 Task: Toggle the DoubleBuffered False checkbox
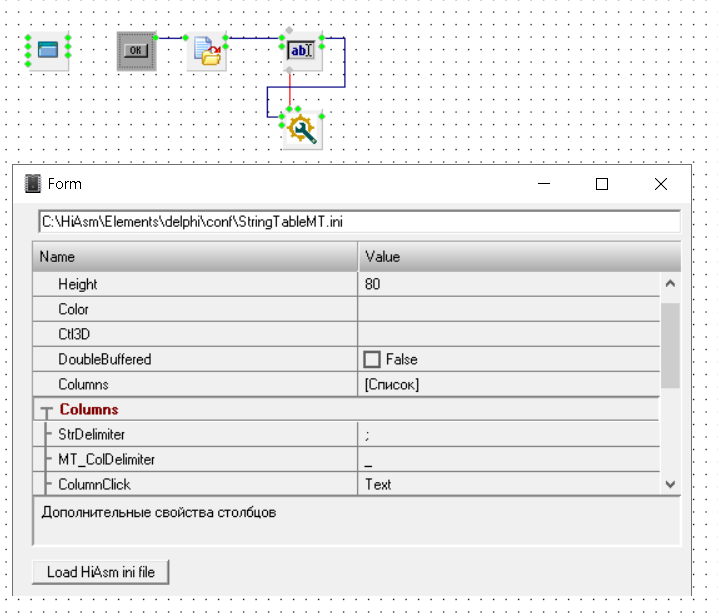click(x=372, y=359)
